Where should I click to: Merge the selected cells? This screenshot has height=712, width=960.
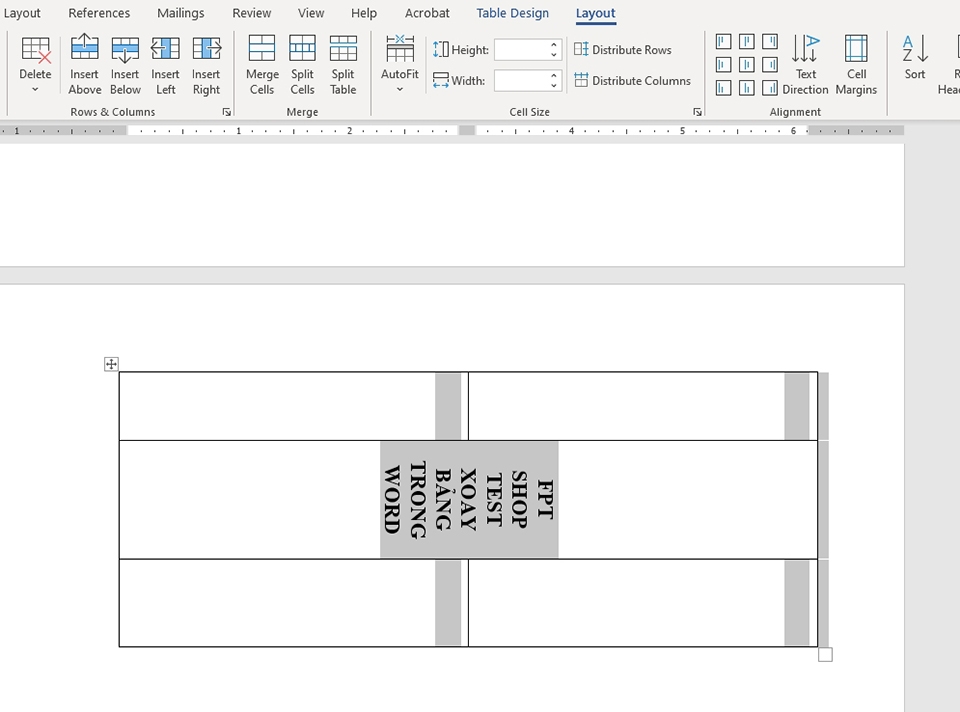click(x=262, y=65)
